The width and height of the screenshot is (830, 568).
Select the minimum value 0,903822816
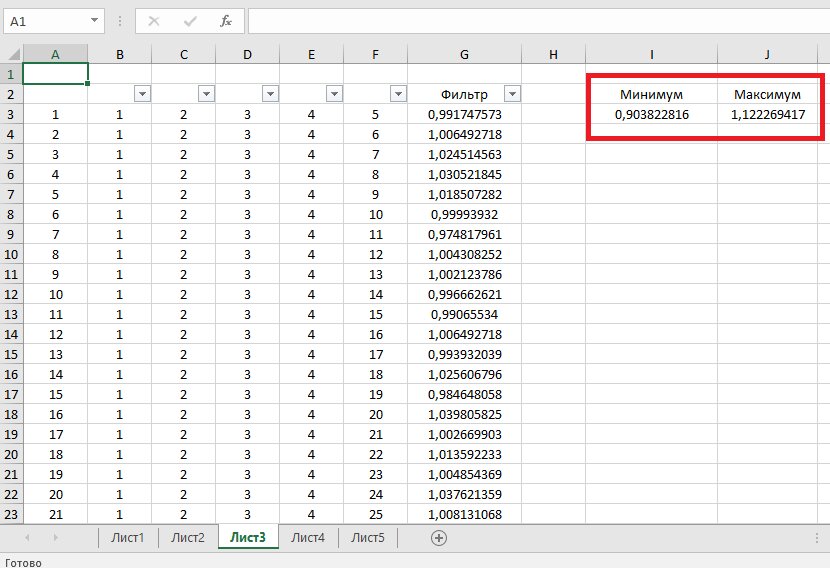pos(652,114)
